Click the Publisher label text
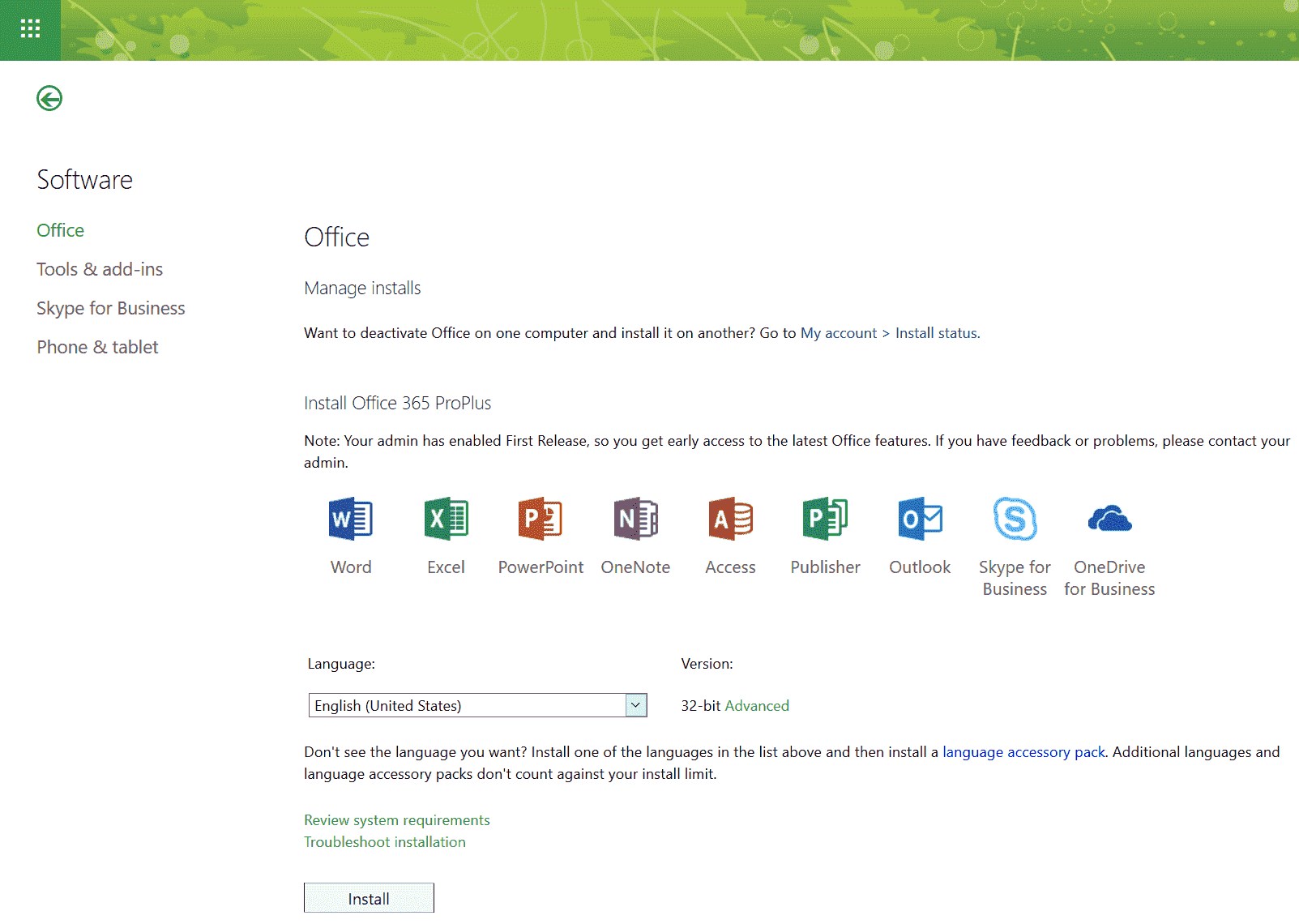This screenshot has height=924, width=1299. [x=825, y=567]
